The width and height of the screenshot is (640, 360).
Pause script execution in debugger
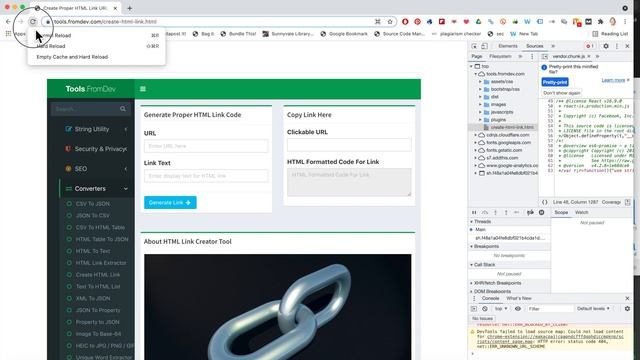(474, 212)
